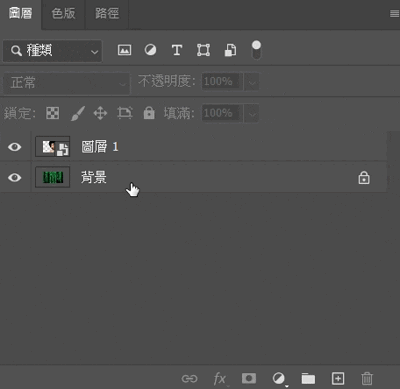Lock artboard nesting icon
Screen dimensions: 400x389
click(125, 113)
